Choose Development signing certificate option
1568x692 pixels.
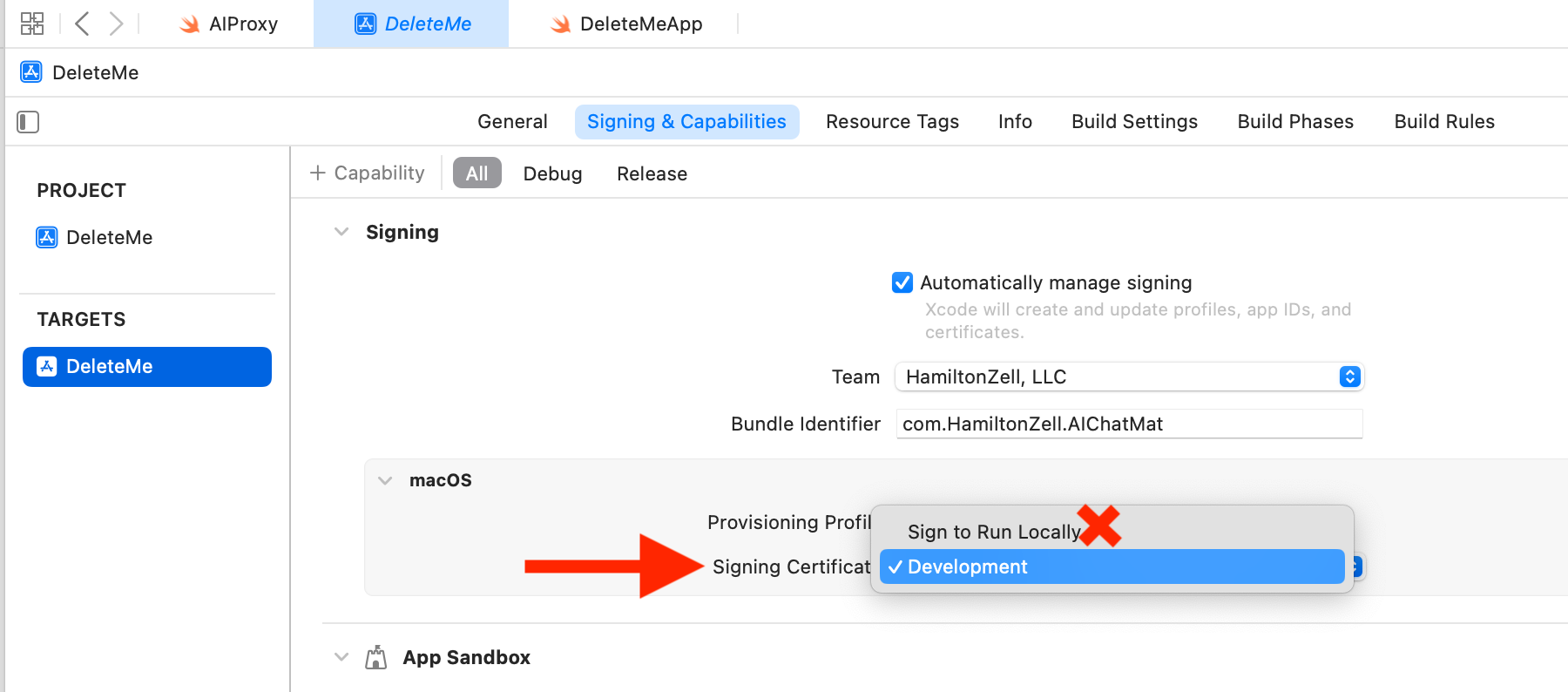pos(1112,566)
